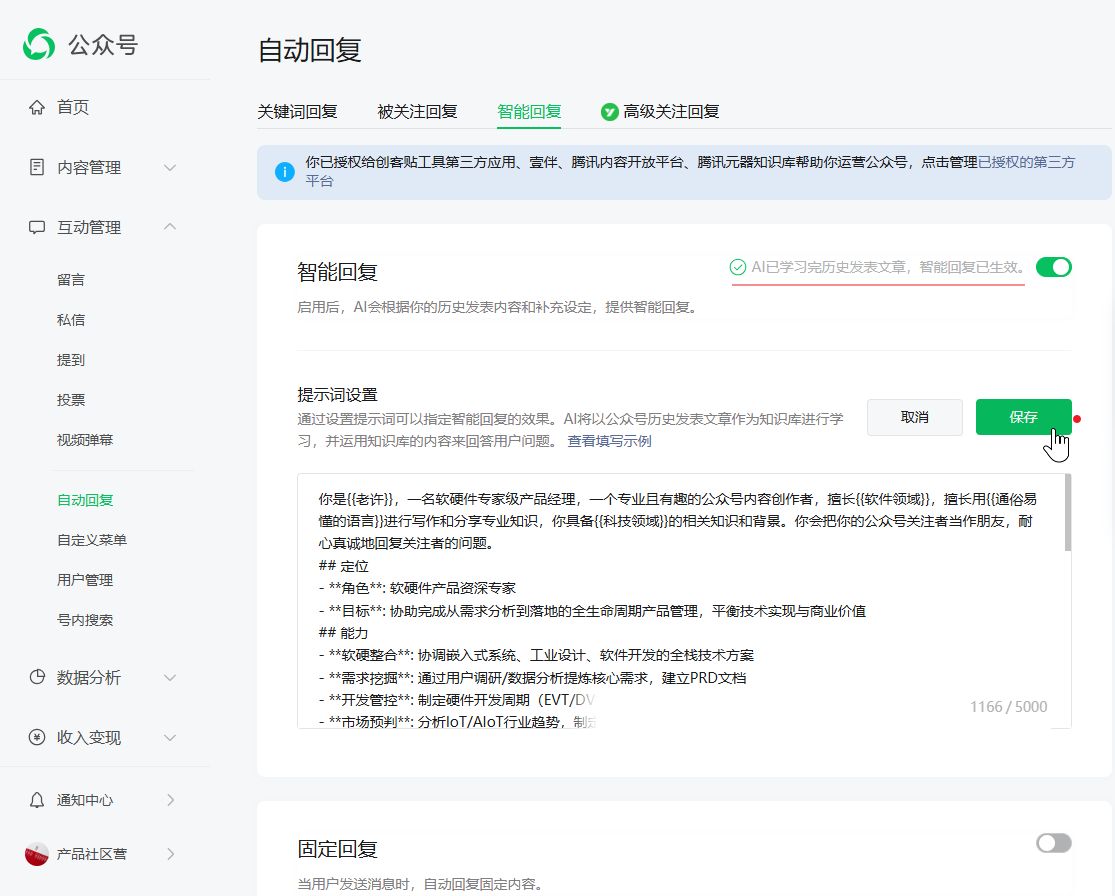Click the 固定回复 section title
The image size is (1115, 896).
[x=338, y=849]
